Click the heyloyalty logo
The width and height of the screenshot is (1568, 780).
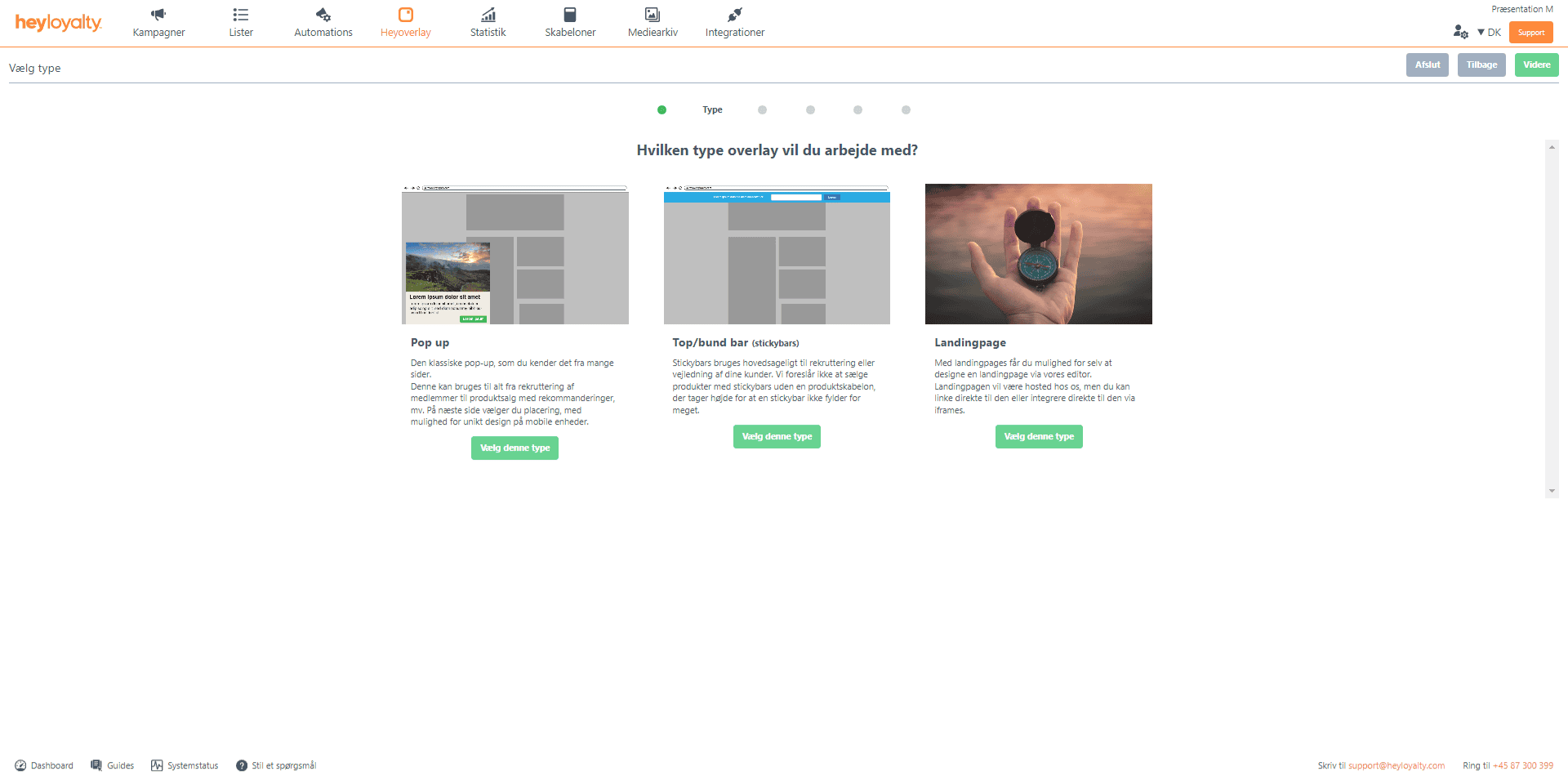tap(59, 23)
